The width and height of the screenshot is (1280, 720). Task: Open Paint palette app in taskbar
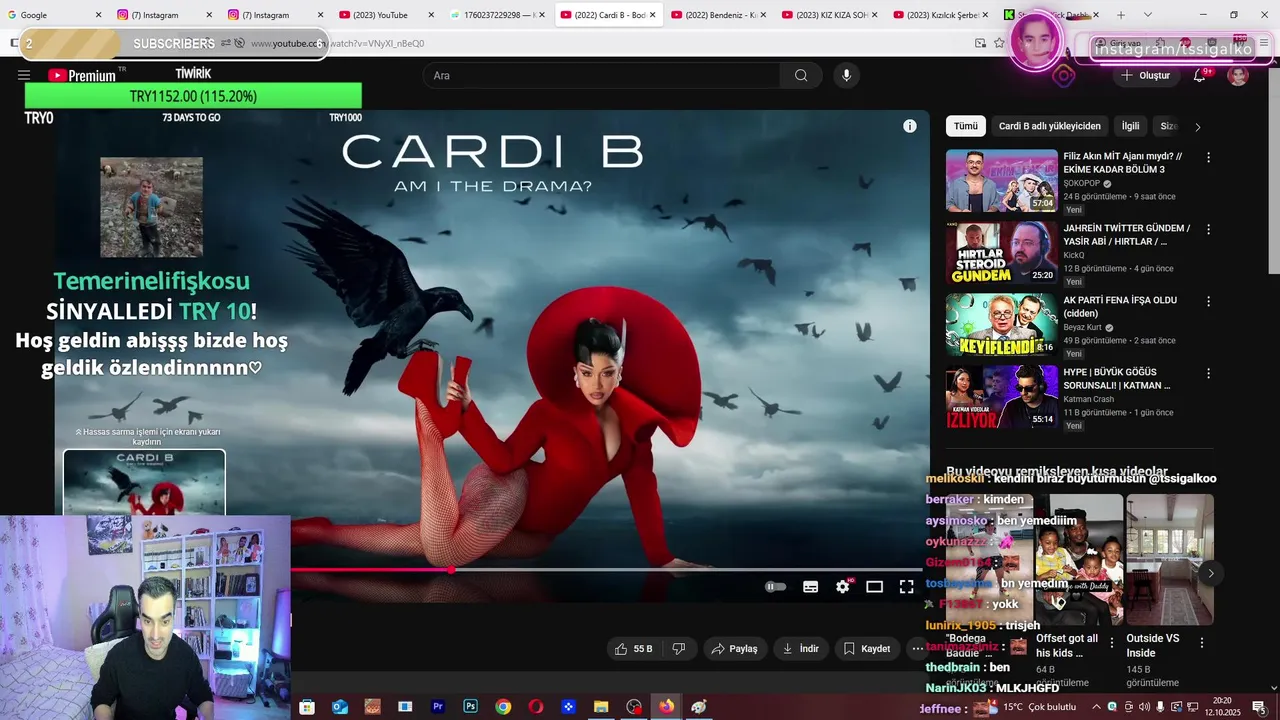699,707
